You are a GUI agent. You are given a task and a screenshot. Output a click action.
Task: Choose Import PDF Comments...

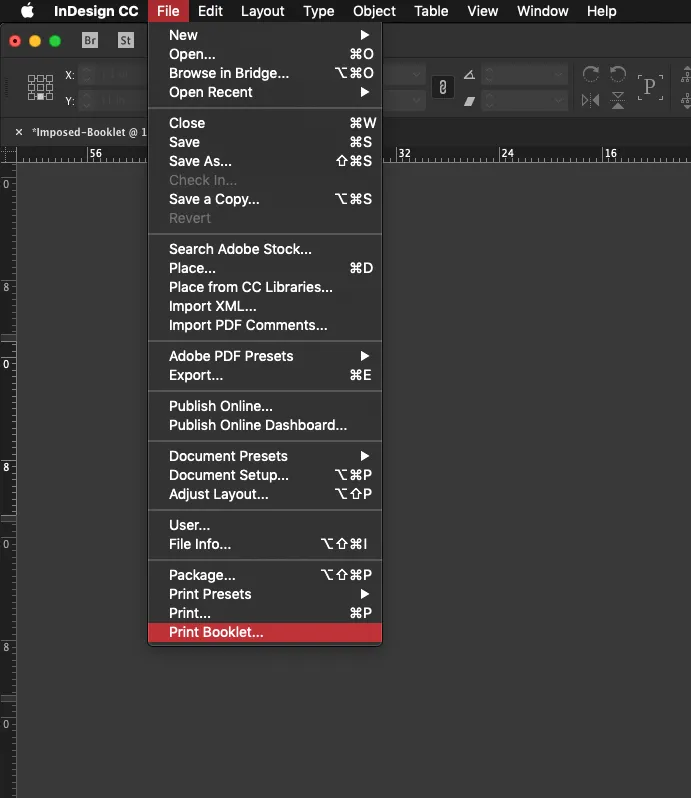(265, 325)
